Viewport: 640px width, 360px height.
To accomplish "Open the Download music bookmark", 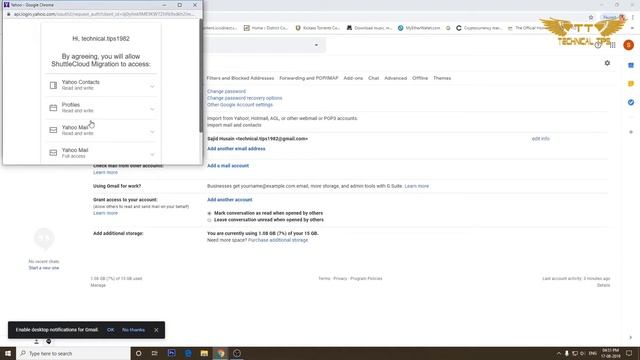I will 369,28.
